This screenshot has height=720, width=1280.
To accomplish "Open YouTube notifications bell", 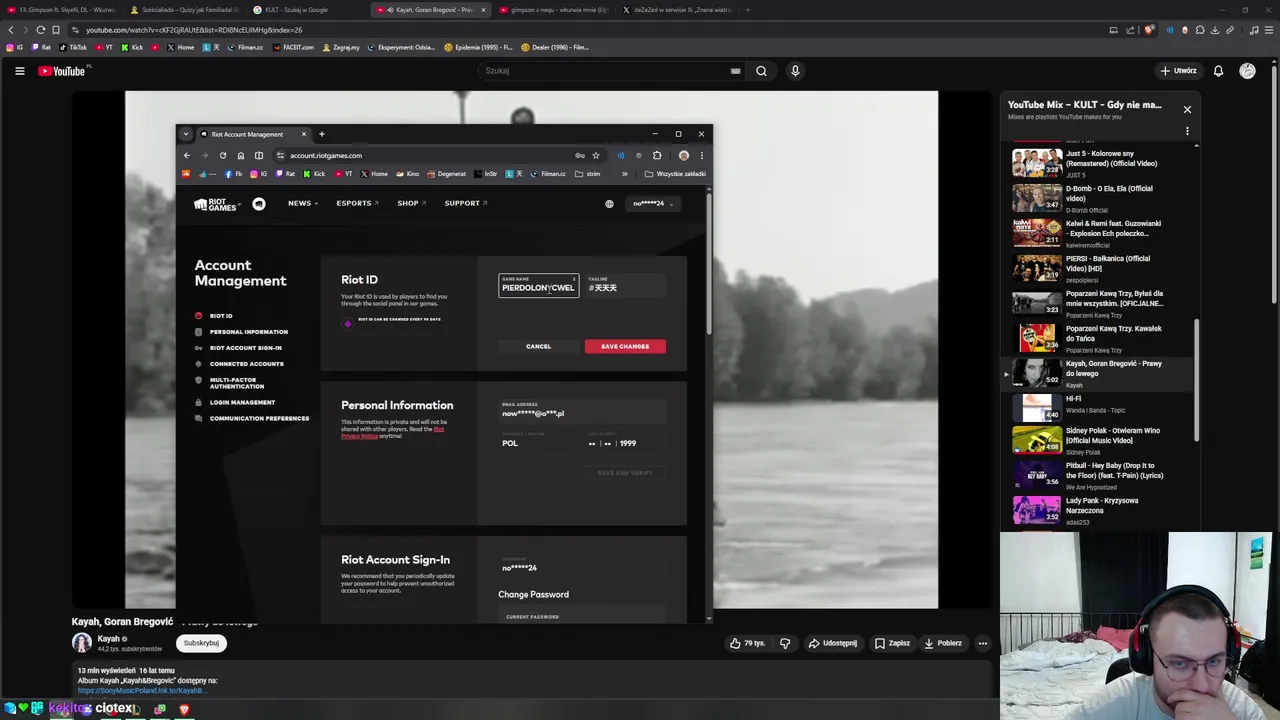I will click(x=1218, y=71).
